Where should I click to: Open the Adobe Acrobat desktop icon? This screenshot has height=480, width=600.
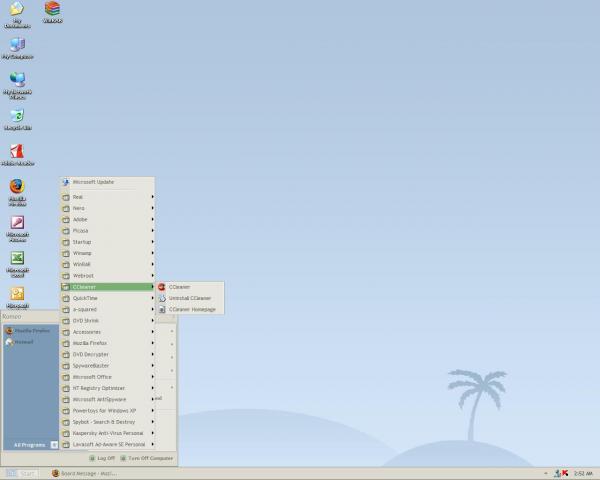coord(17,155)
